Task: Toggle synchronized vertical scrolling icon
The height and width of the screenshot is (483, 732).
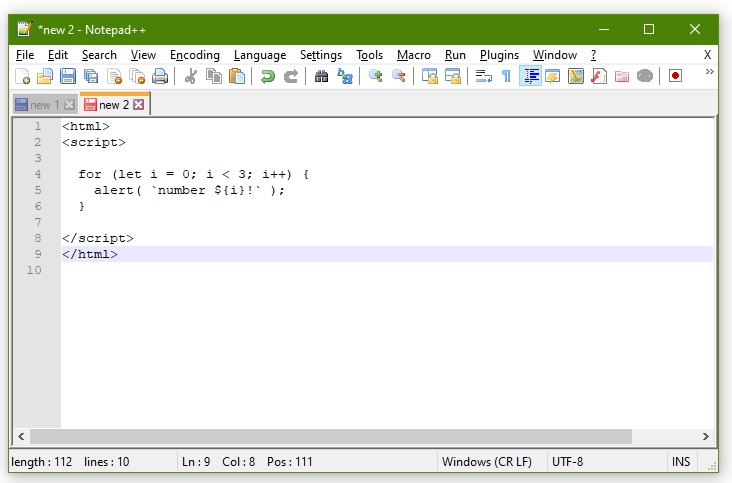Action: pyautogui.click(x=429, y=76)
